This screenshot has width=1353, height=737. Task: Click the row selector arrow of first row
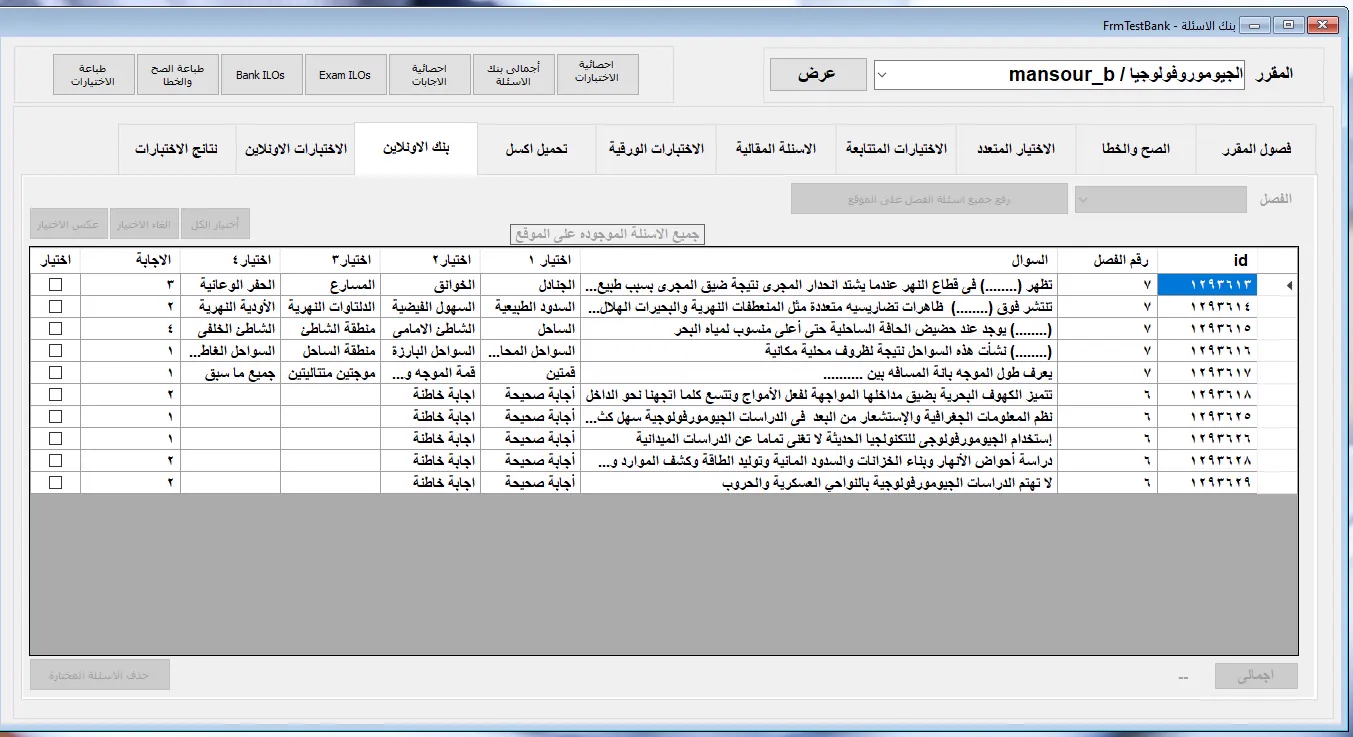(1279, 285)
